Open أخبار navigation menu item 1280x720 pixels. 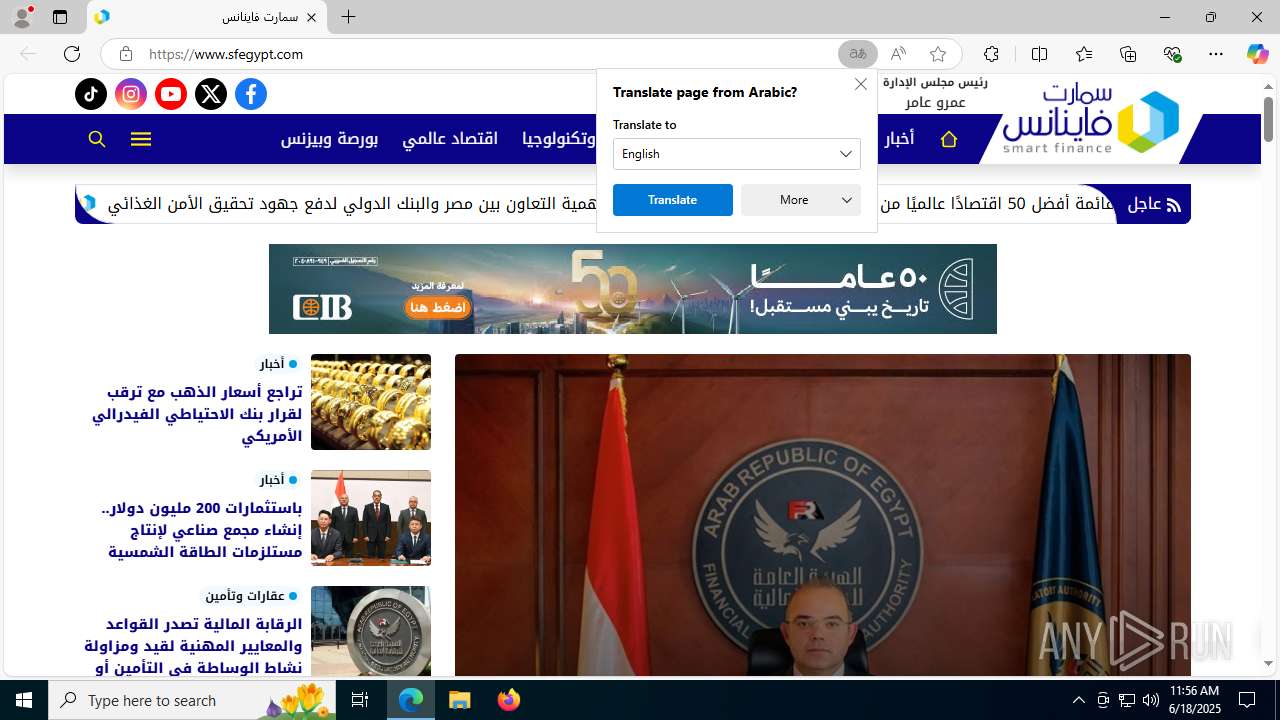pos(899,139)
